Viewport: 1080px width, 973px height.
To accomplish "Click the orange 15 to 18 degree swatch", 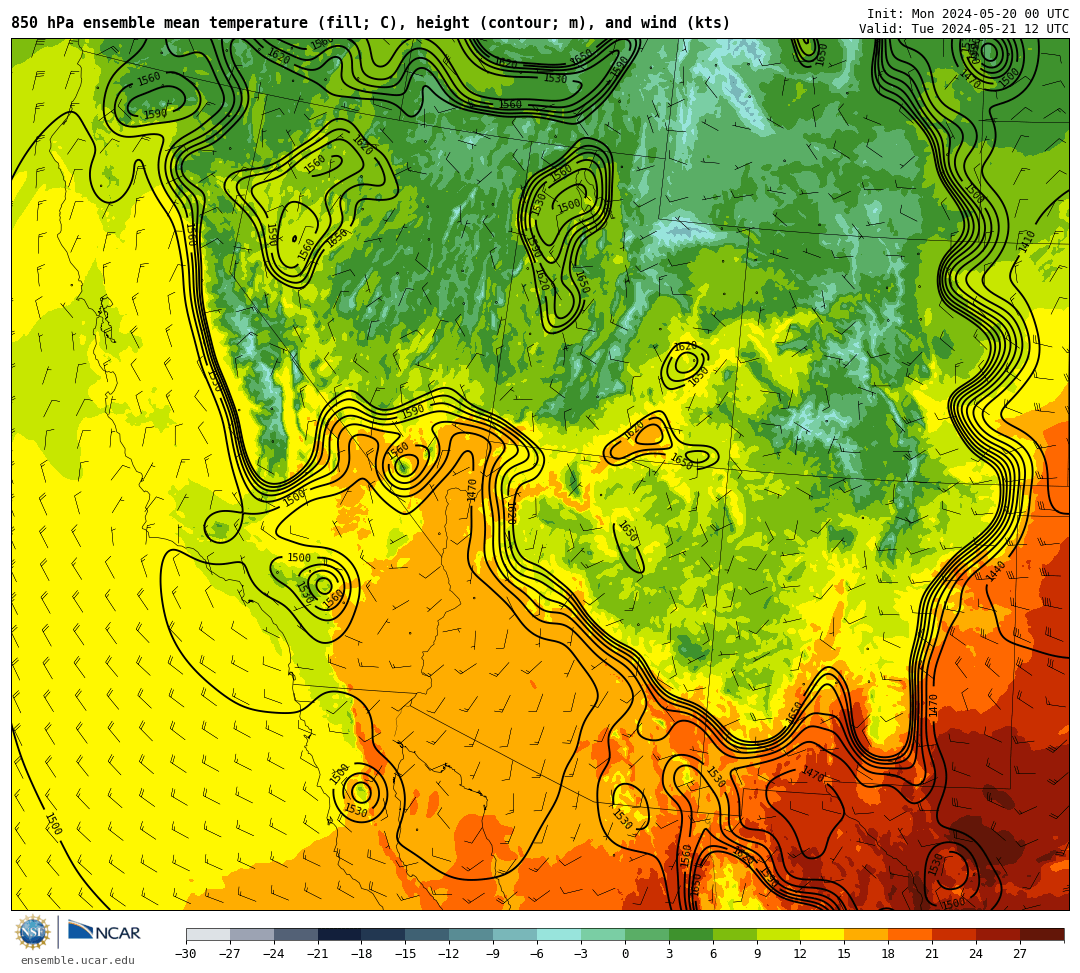I will point(866,934).
